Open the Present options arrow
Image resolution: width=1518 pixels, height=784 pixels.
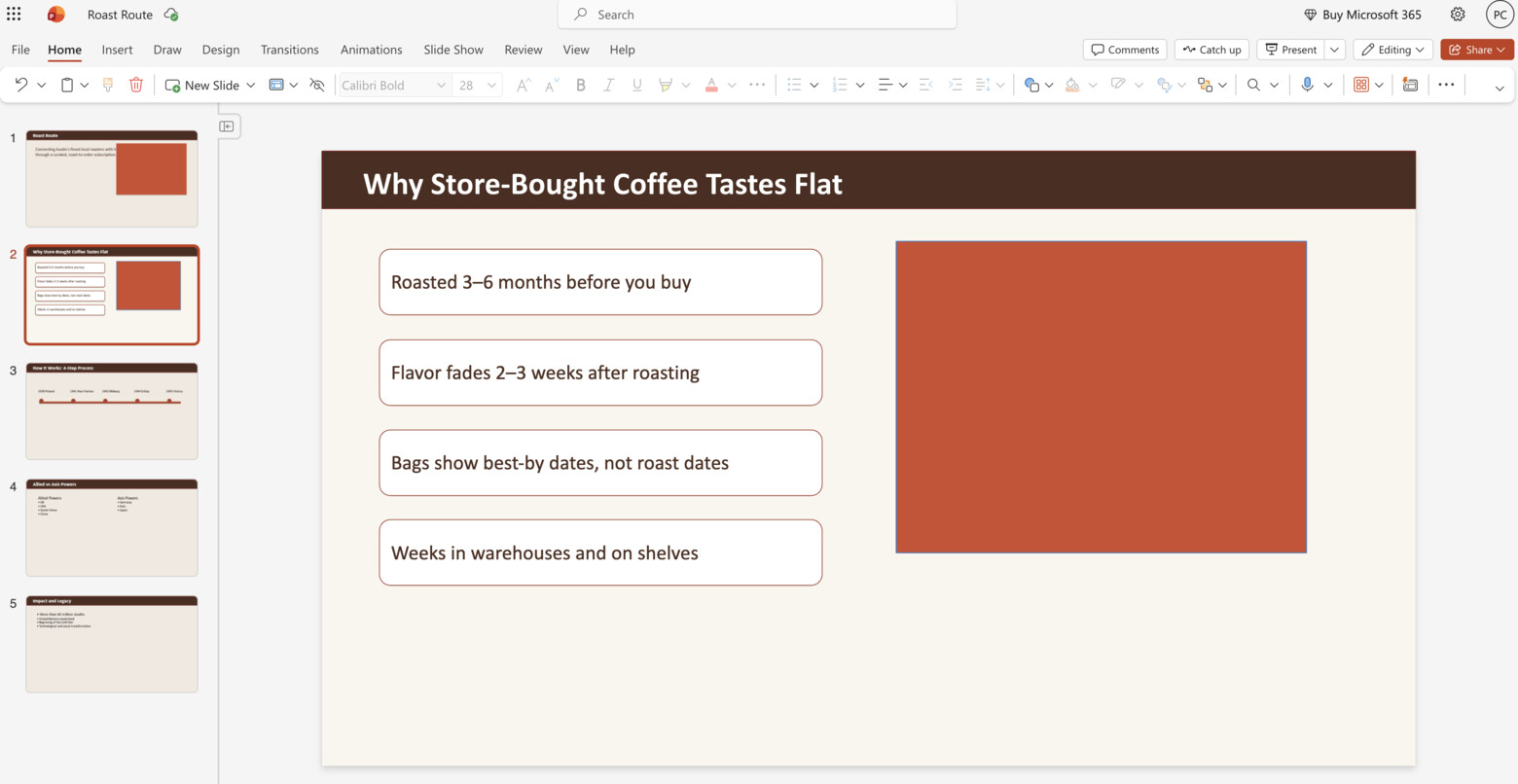pyautogui.click(x=1334, y=50)
